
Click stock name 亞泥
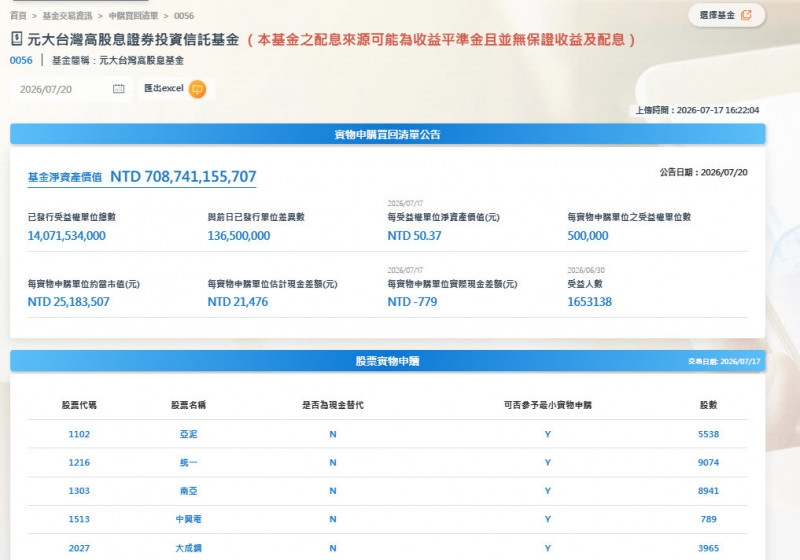pos(188,434)
